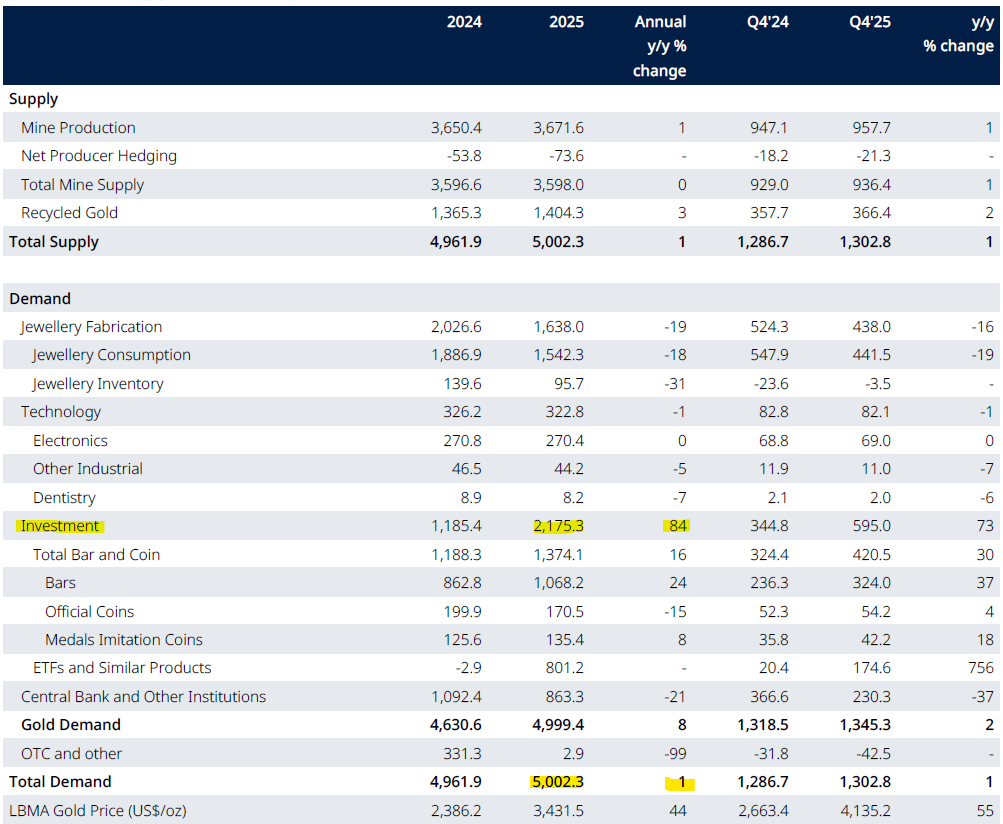
Task: Select the Q4'25 column header
Action: click(x=868, y=22)
